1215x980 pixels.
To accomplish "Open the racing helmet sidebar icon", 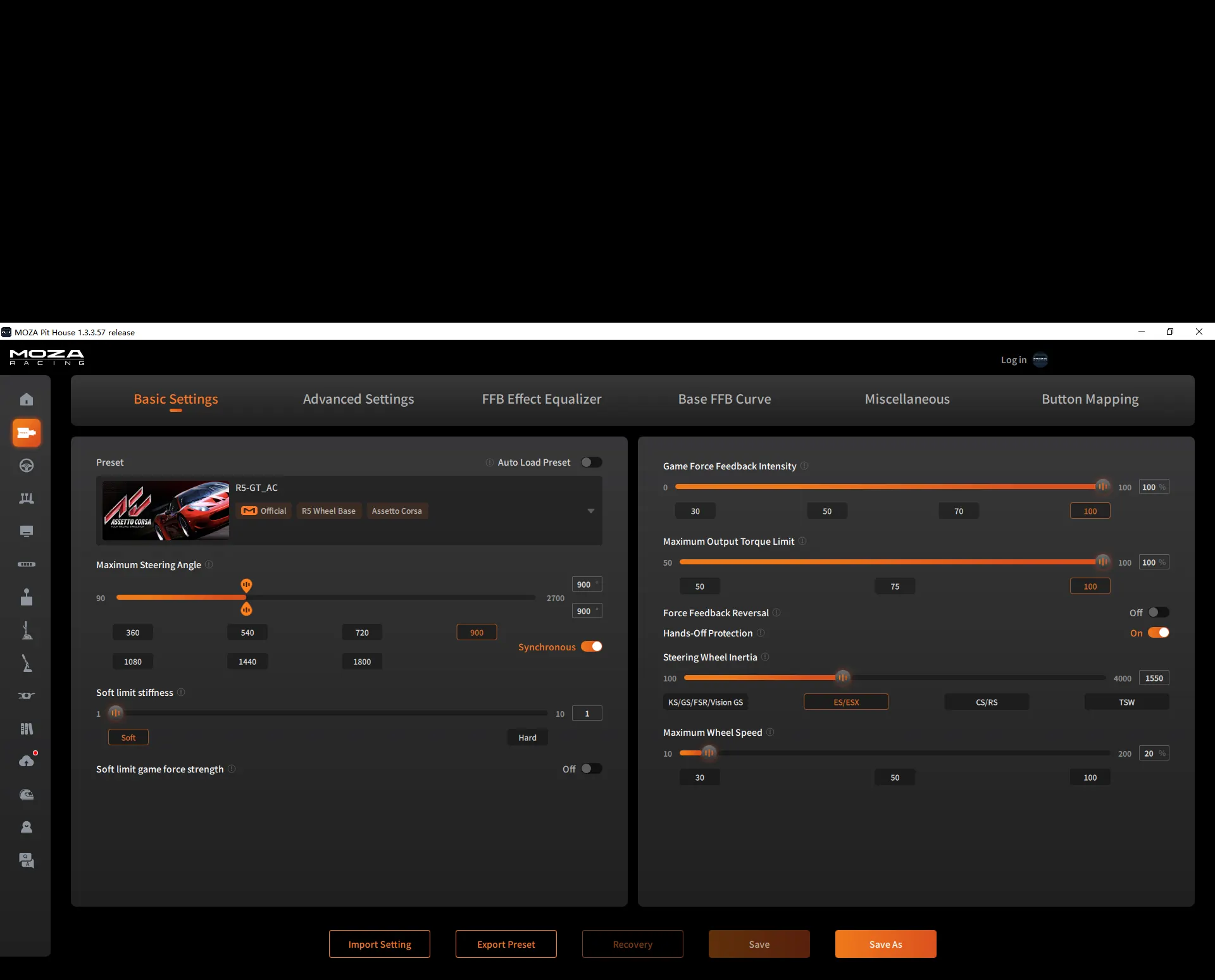I will click(27, 795).
